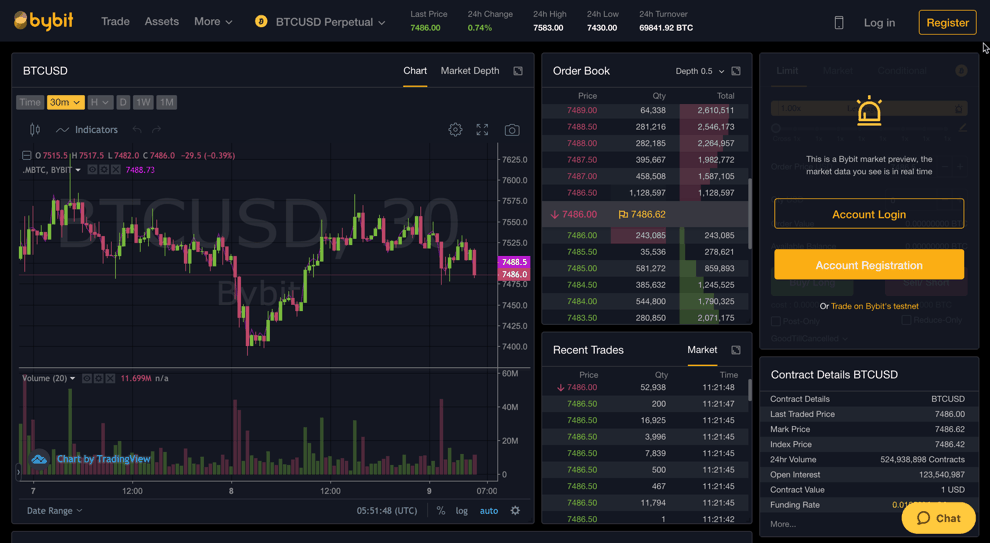The height and width of the screenshot is (543, 990).
Task: Switch to the Market Depth tab
Action: point(470,71)
